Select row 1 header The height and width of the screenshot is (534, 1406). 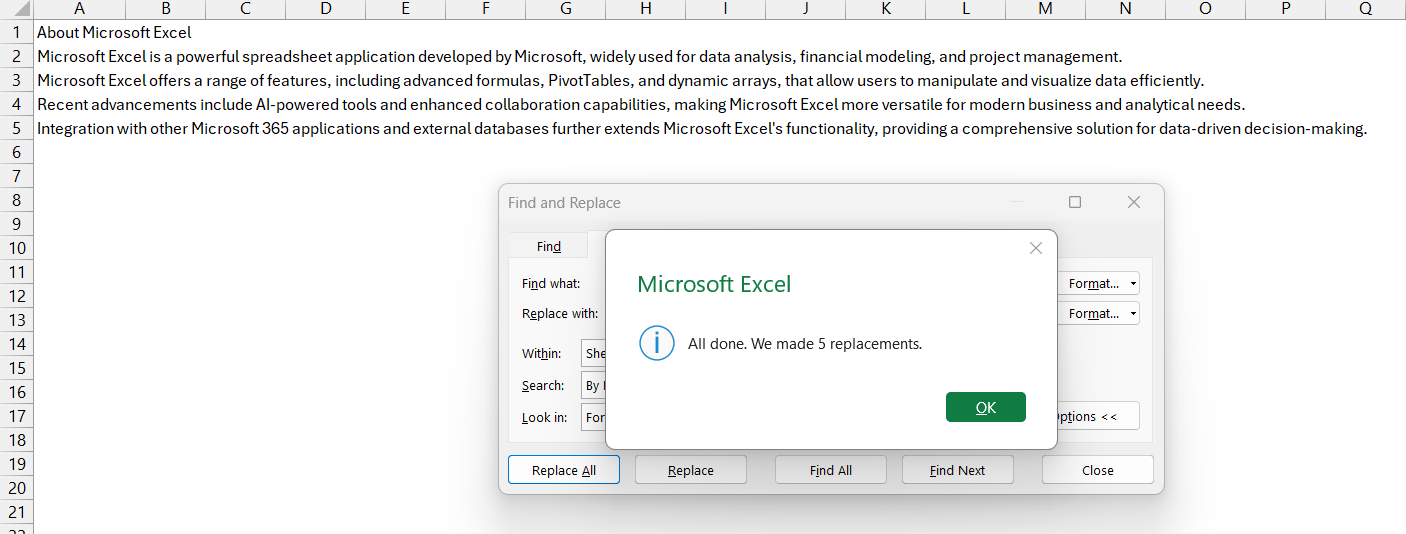[17, 32]
